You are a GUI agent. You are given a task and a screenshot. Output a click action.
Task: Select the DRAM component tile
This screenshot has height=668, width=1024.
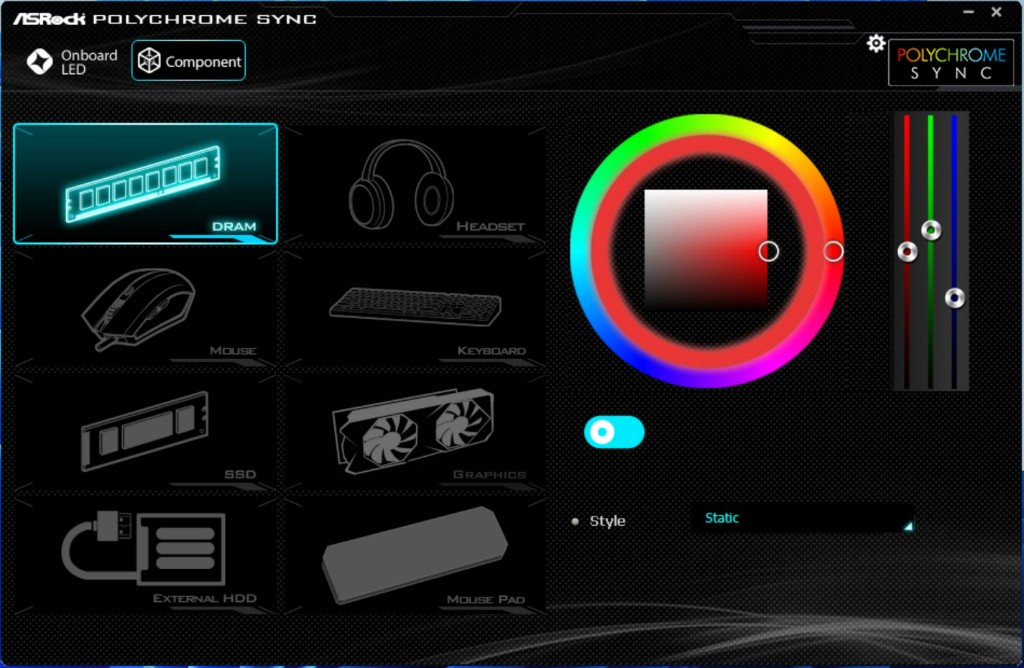145,183
